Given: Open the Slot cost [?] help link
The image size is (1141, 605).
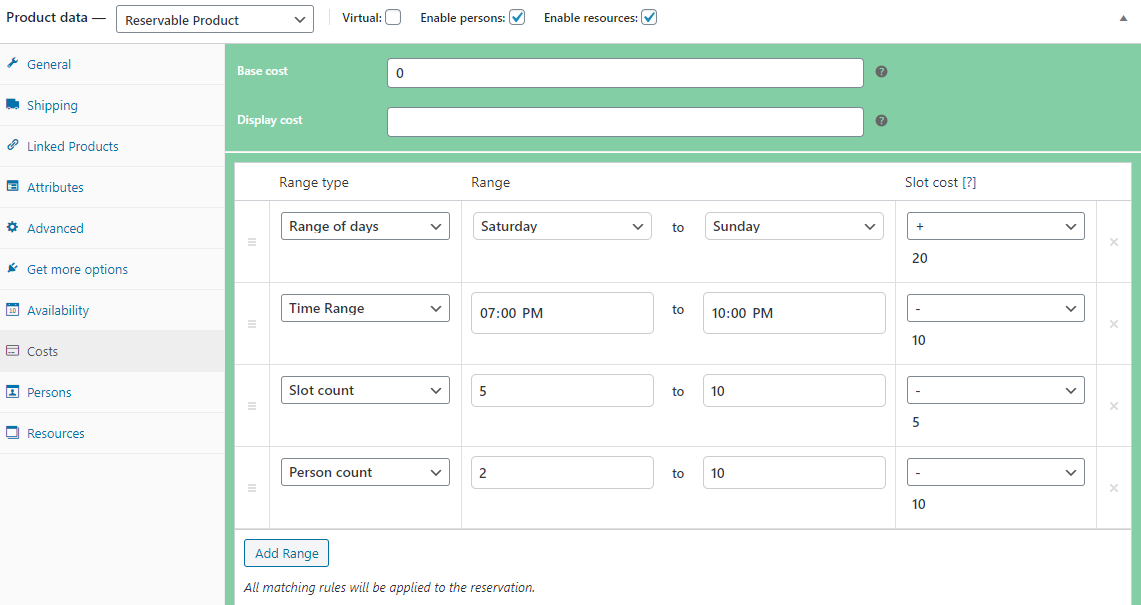Looking at the screenshot, I should point(968,183).
